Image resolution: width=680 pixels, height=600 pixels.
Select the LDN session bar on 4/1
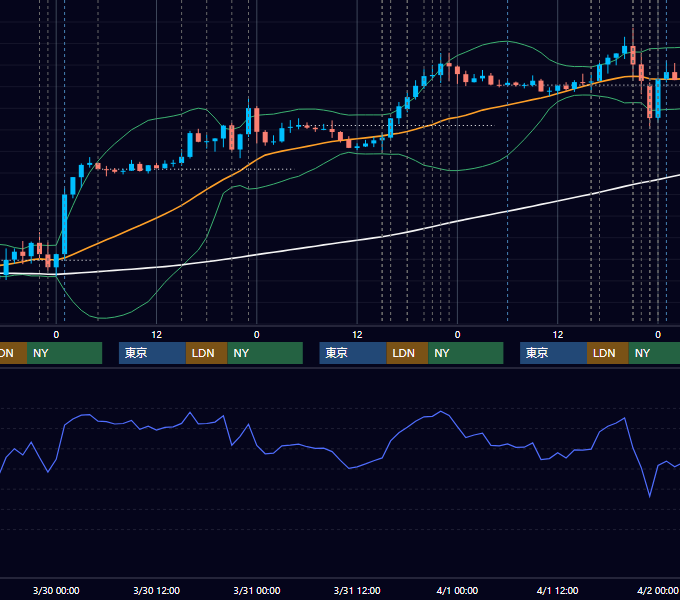click(x=608, y=353)
